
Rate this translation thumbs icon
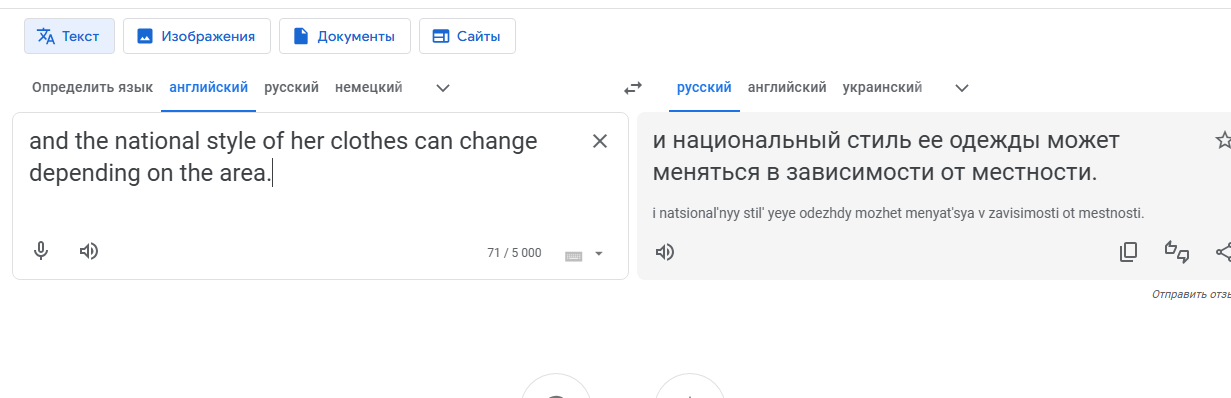pos(1177,252)
